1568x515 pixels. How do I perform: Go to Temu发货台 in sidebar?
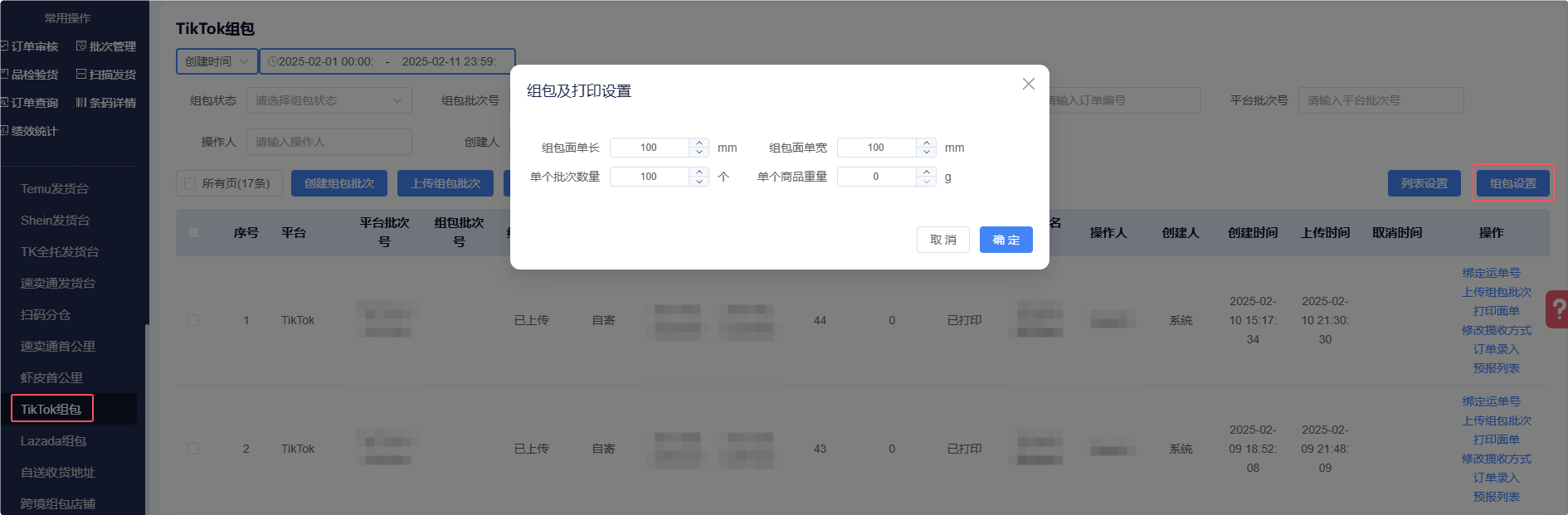(x=55, y=189)
